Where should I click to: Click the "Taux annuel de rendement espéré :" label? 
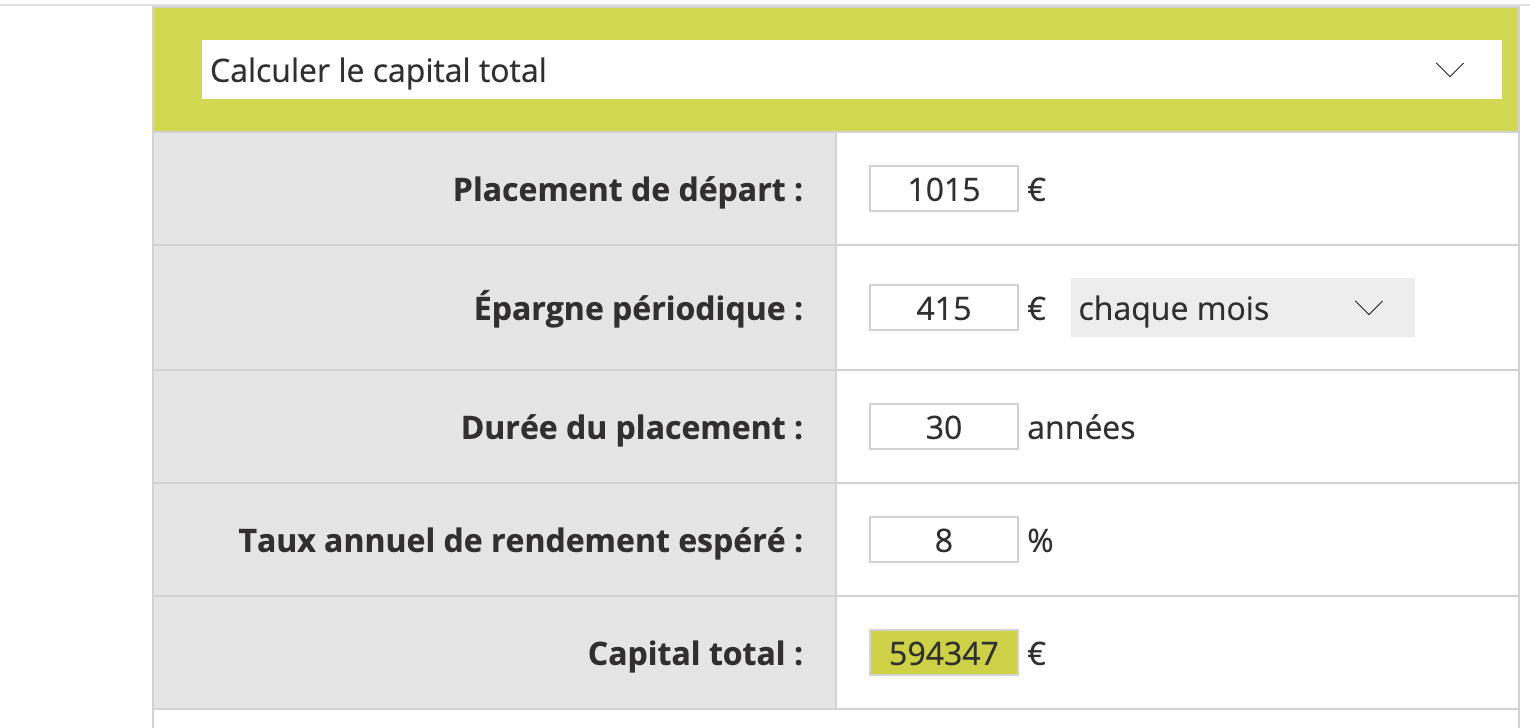click(x=521, y=541)
